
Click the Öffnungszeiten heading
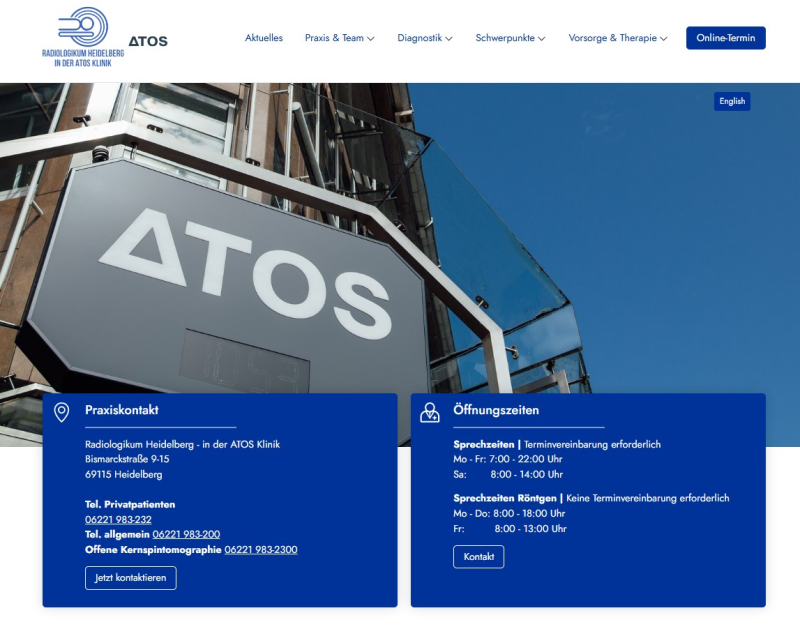496,410
